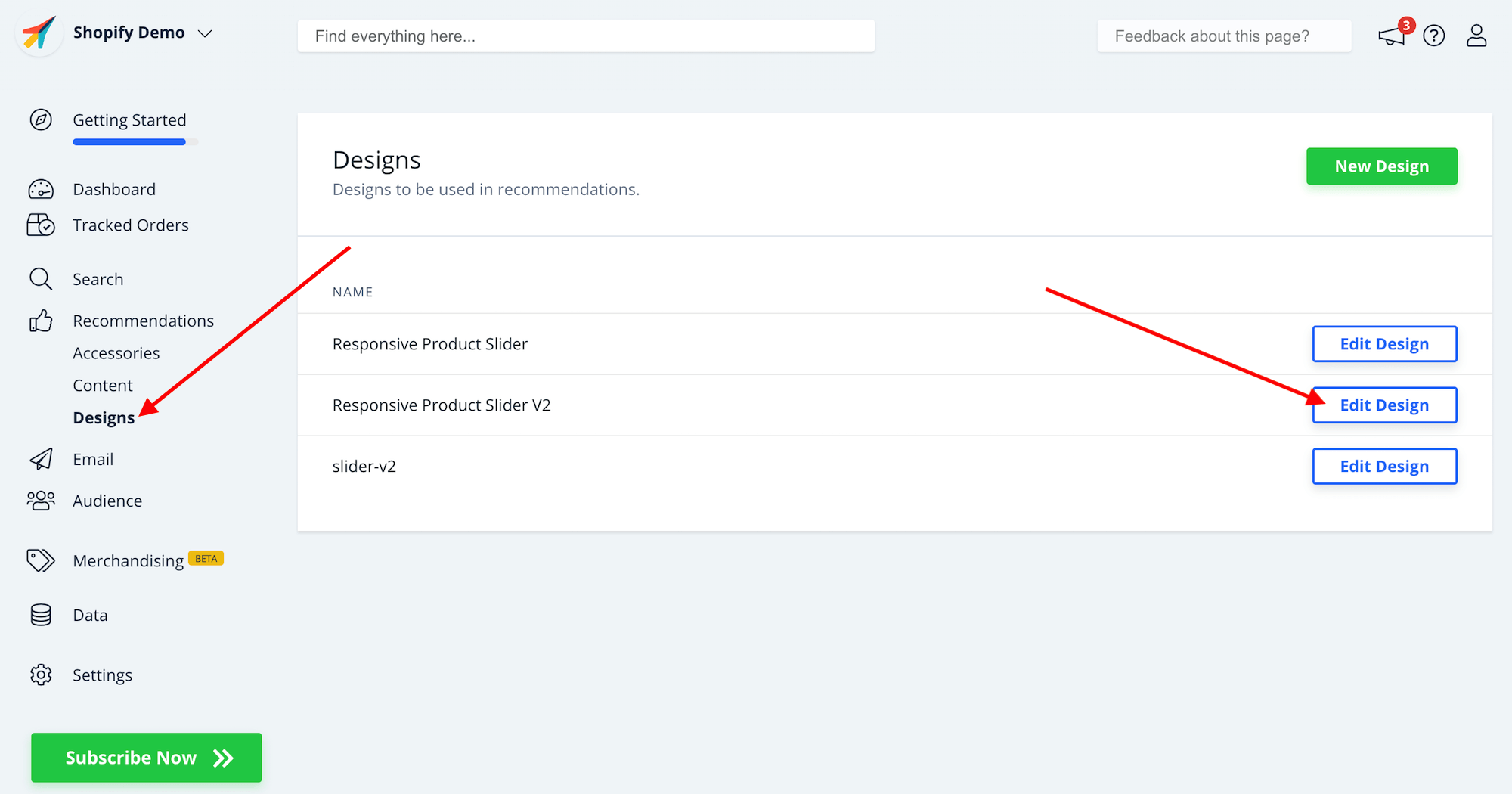Click the green New Design button
Viewport: 1512px width, 794px height.
[x=1381, y=166]
